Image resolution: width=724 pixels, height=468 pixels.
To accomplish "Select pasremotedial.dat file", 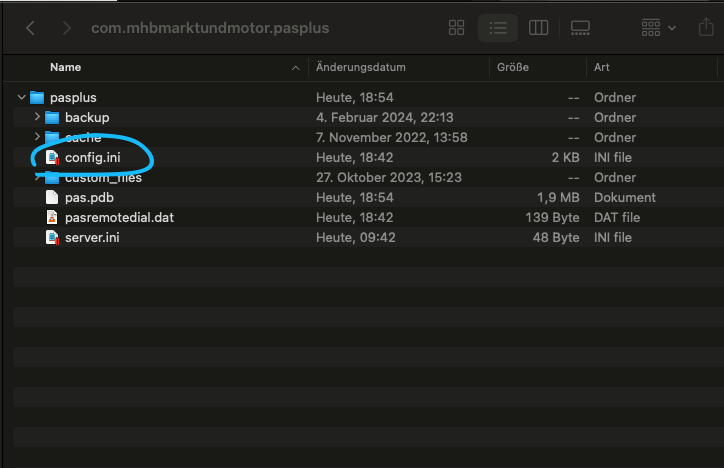I will (119, 218).
